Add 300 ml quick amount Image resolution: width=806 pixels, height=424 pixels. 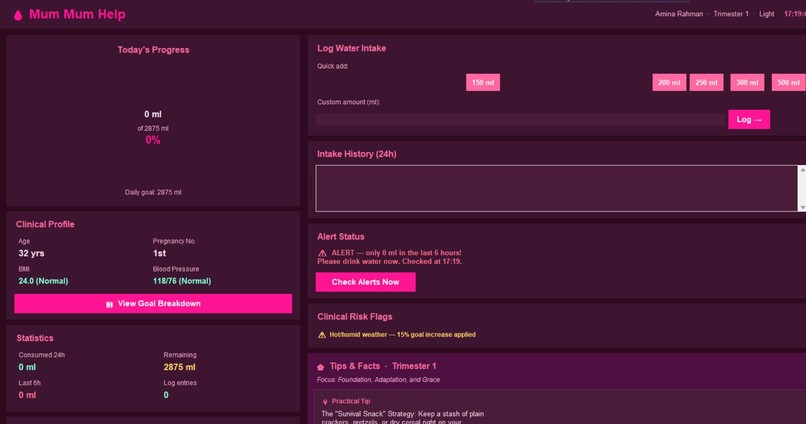(x=747, y=82)
